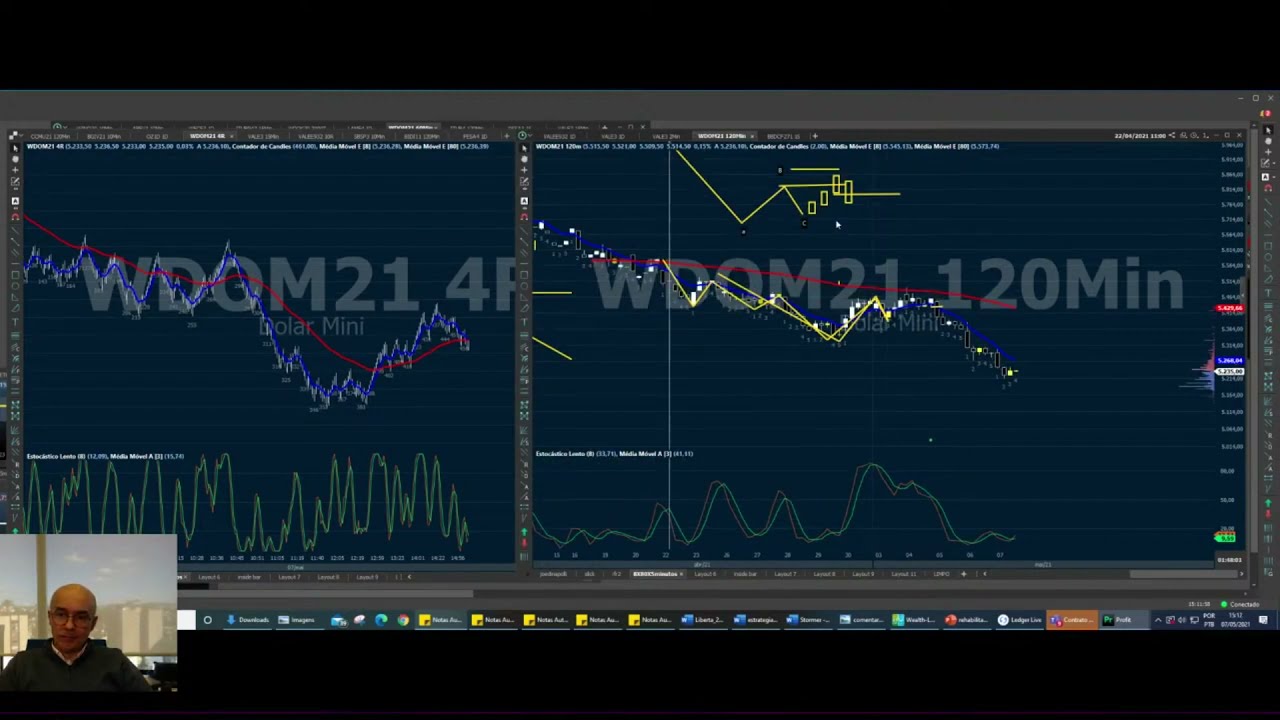Click the horizontal scrollbar under the left chart
The image size is (1280, 720).
(x=326, y=593)
